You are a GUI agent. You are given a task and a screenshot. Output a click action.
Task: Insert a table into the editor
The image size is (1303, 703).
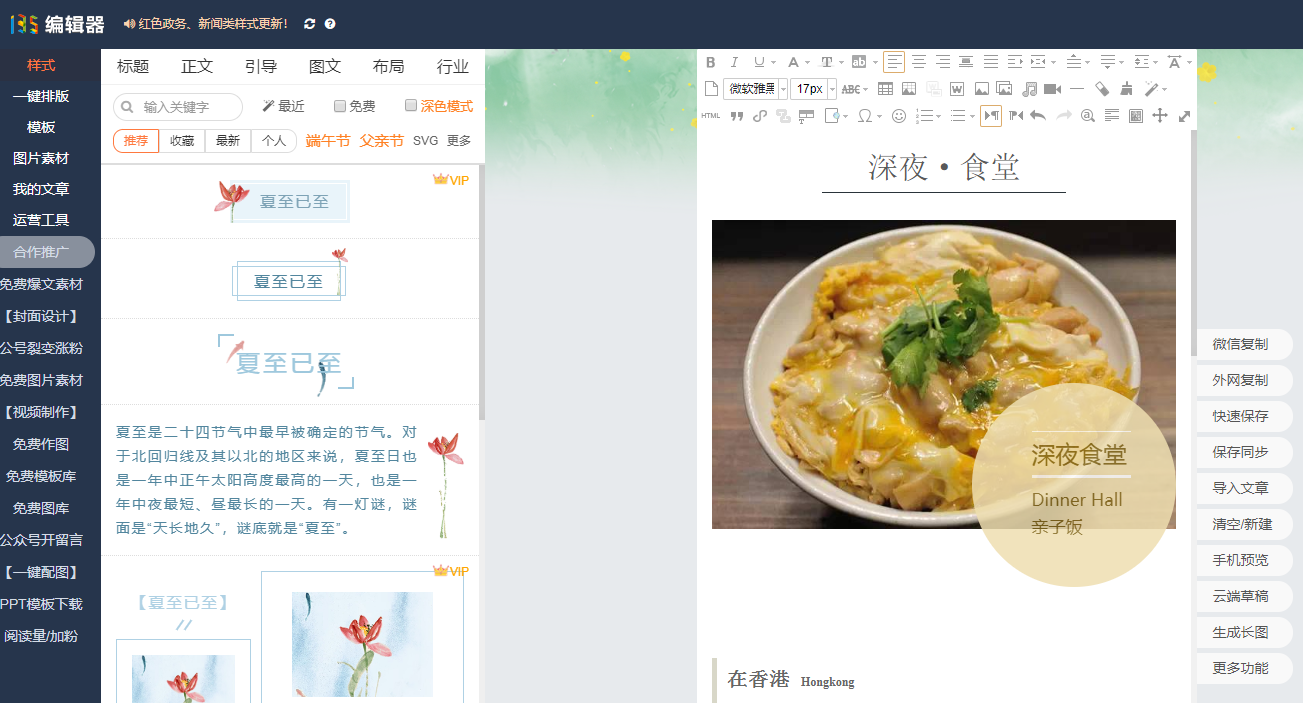pos(885,88)
